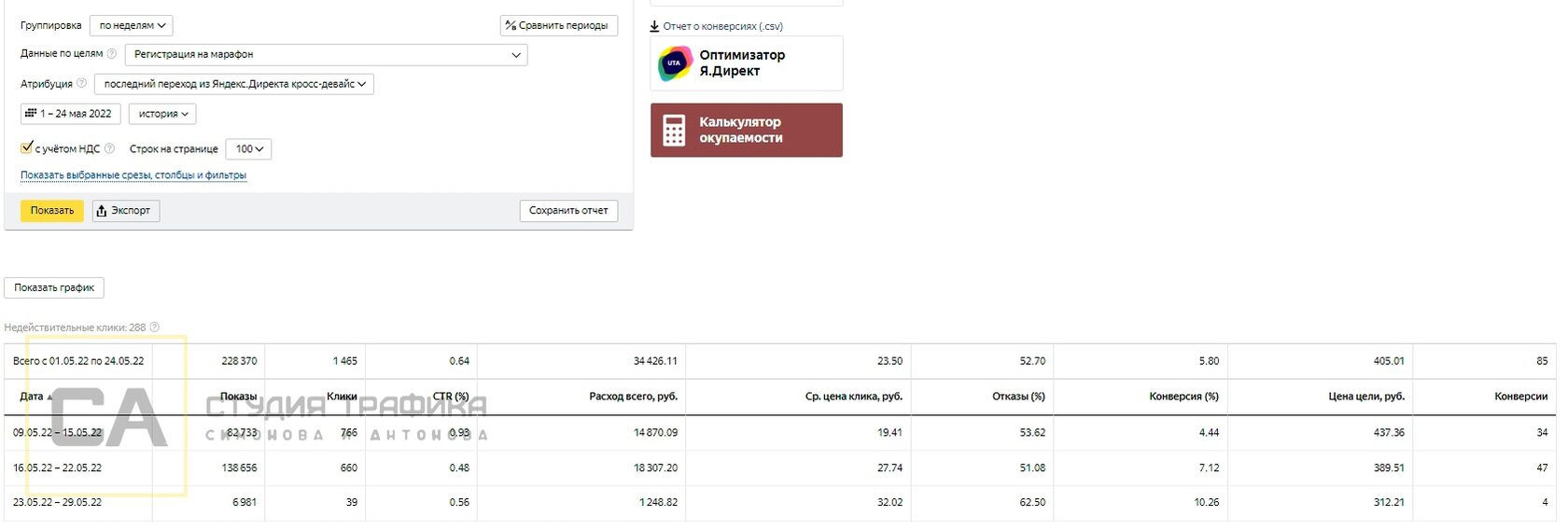Image resolution: width=1568 pixels, height=530 pixels.
Task: Click the Оптимизатор Я.Директ logo icon
Action: tap(674, 63)
